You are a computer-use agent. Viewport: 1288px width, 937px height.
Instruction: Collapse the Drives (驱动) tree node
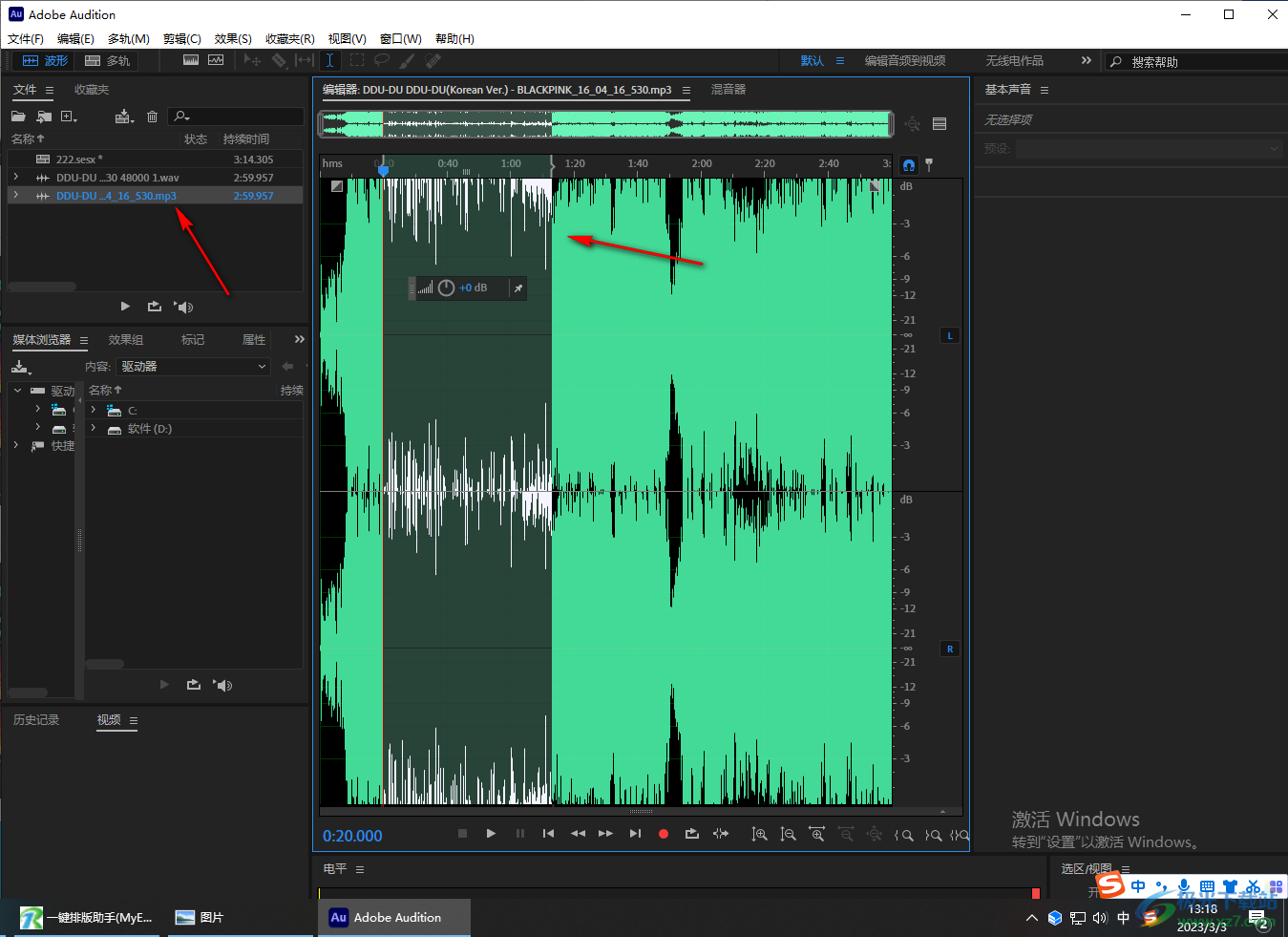(x=17, y=391)
